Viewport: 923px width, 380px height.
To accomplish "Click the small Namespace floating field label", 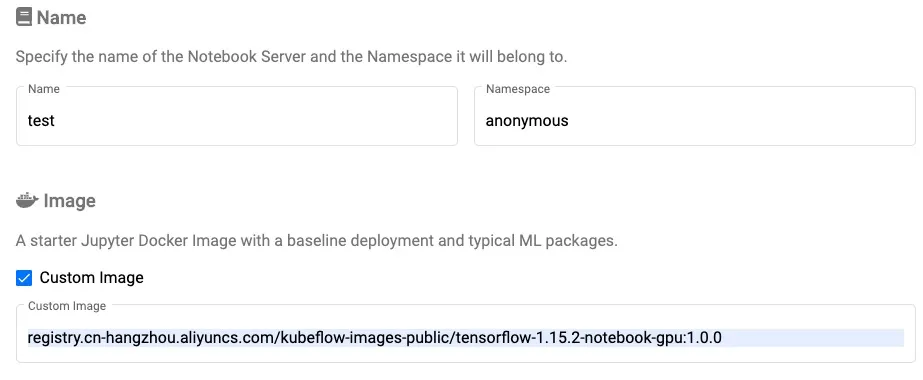I will (518, 89).
